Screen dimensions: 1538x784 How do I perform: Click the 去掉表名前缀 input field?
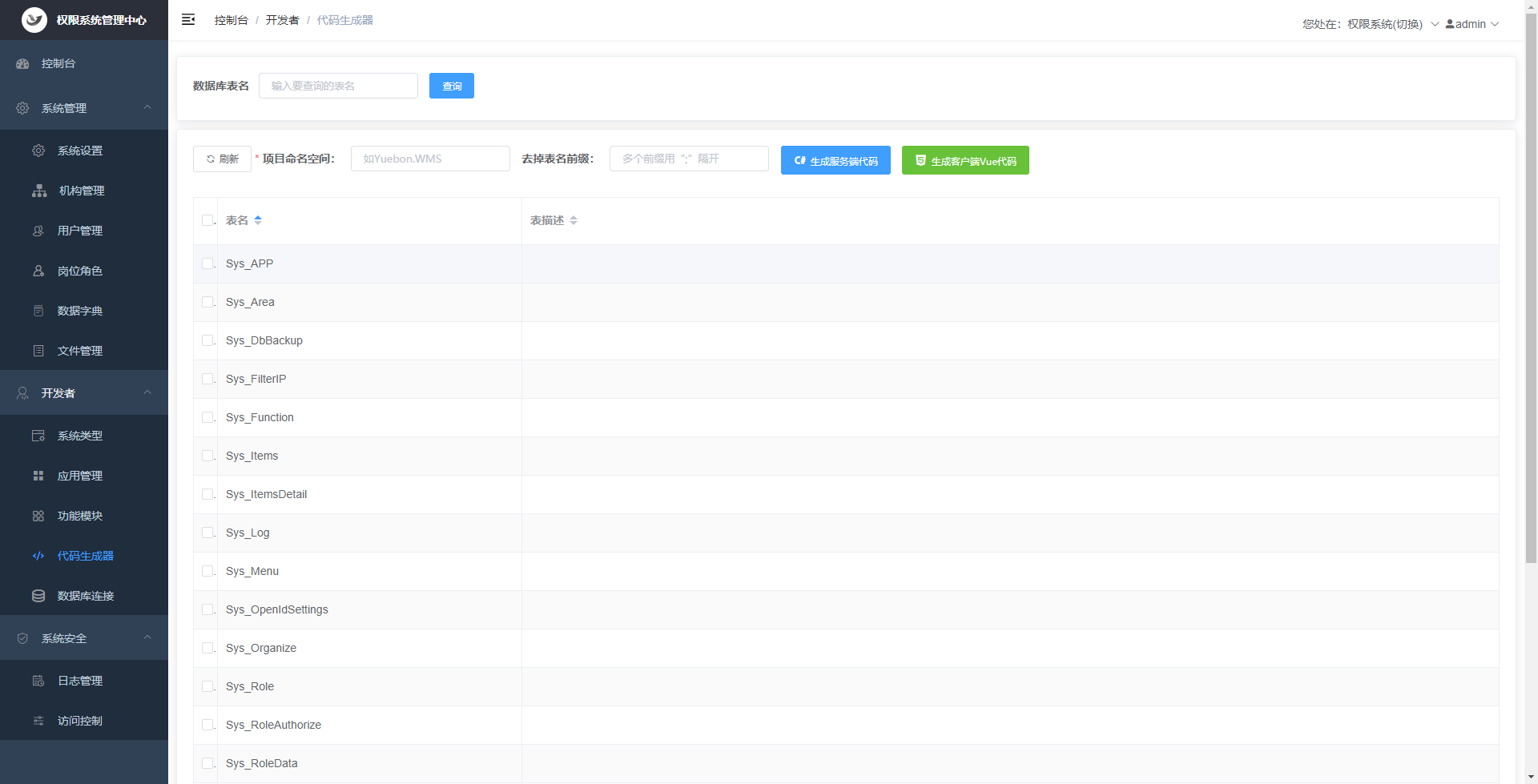click(689, 159)
